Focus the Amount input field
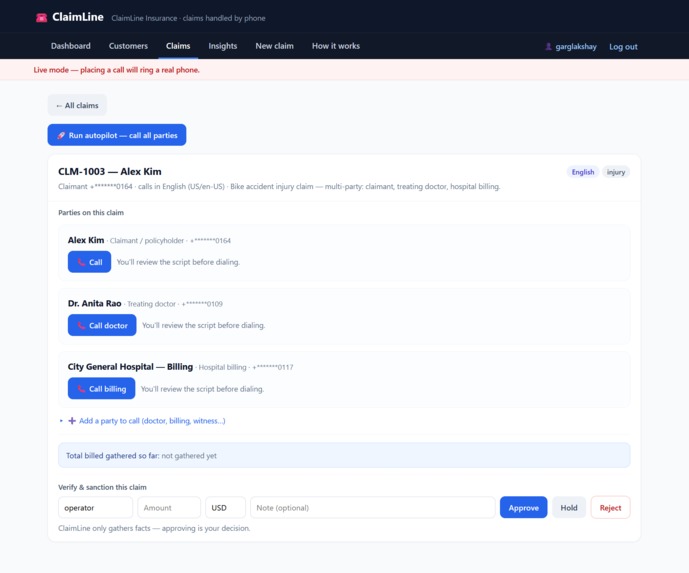The height and width of the screenshot is (573, 689). click(169, 508)
